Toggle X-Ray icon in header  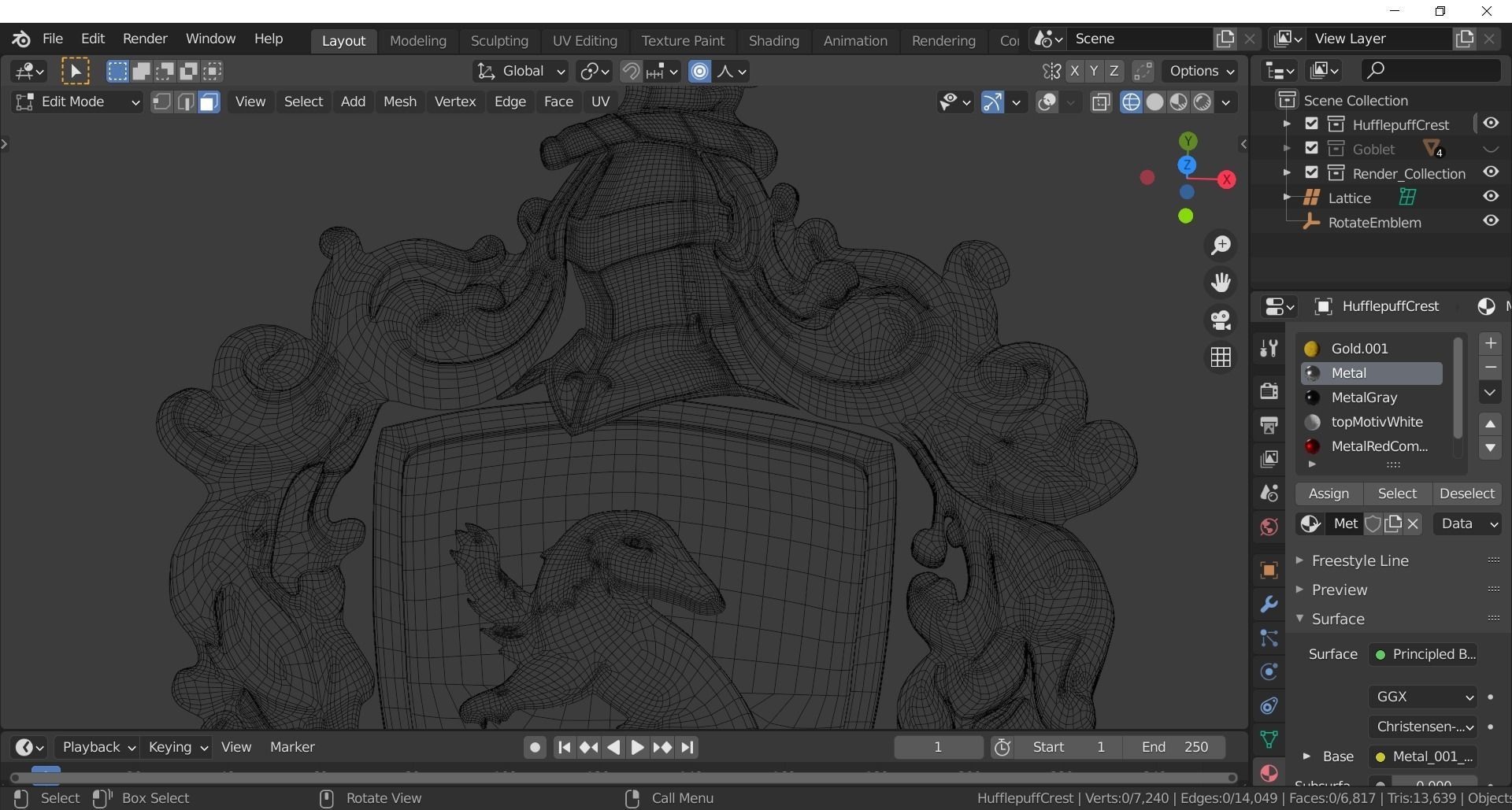(x=1101, y=102)
